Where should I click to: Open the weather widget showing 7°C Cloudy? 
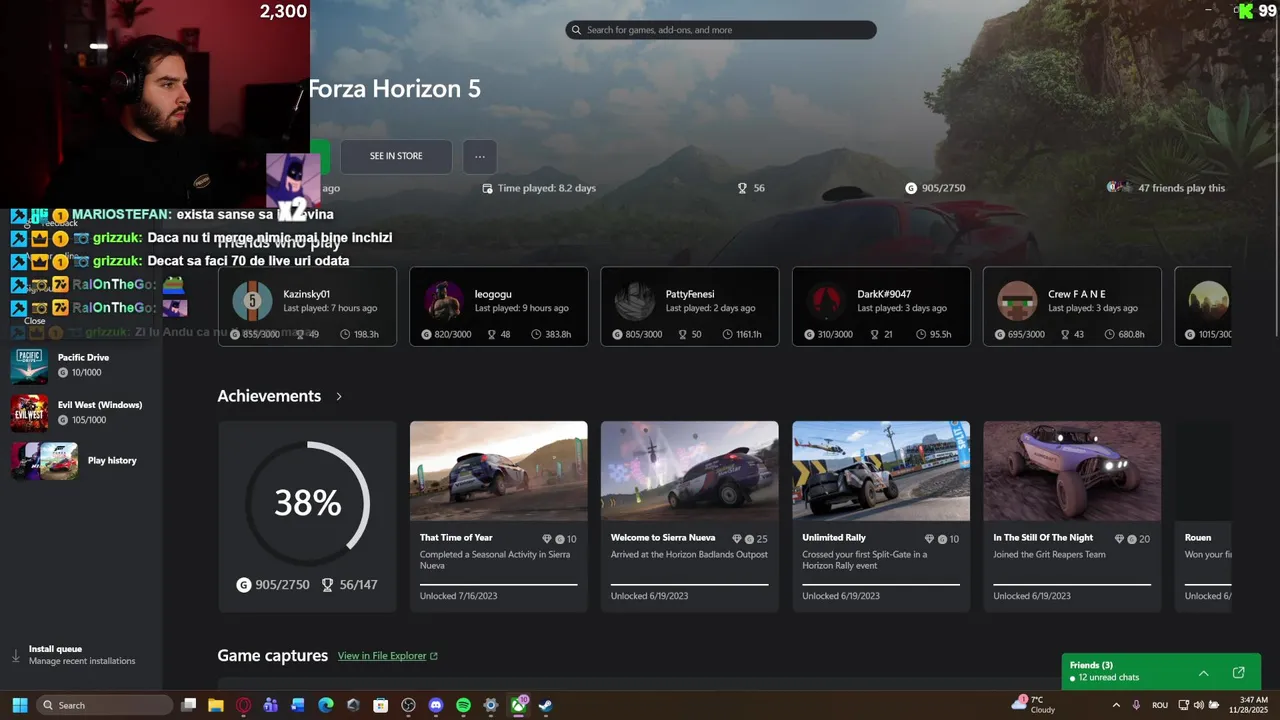pos(1033,704)
